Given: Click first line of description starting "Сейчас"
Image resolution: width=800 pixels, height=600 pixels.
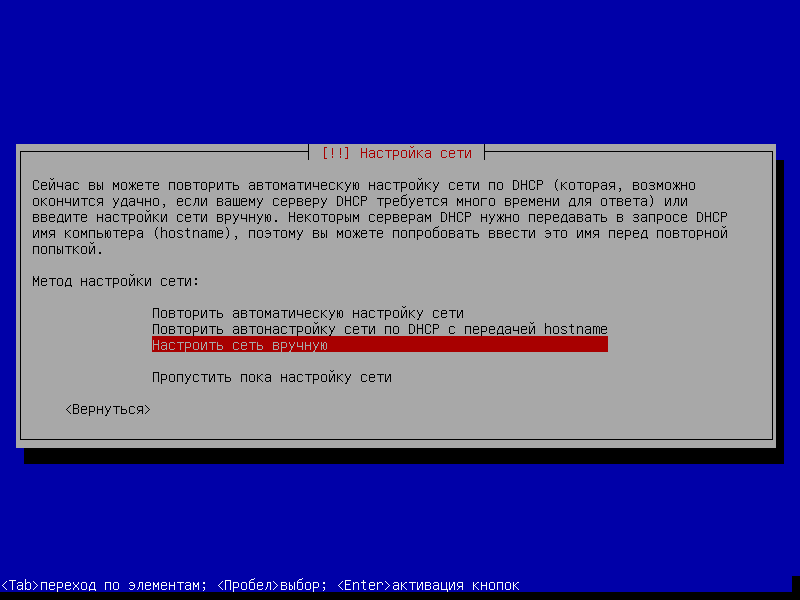Looking at the screenshot, I should pos(364,185).
